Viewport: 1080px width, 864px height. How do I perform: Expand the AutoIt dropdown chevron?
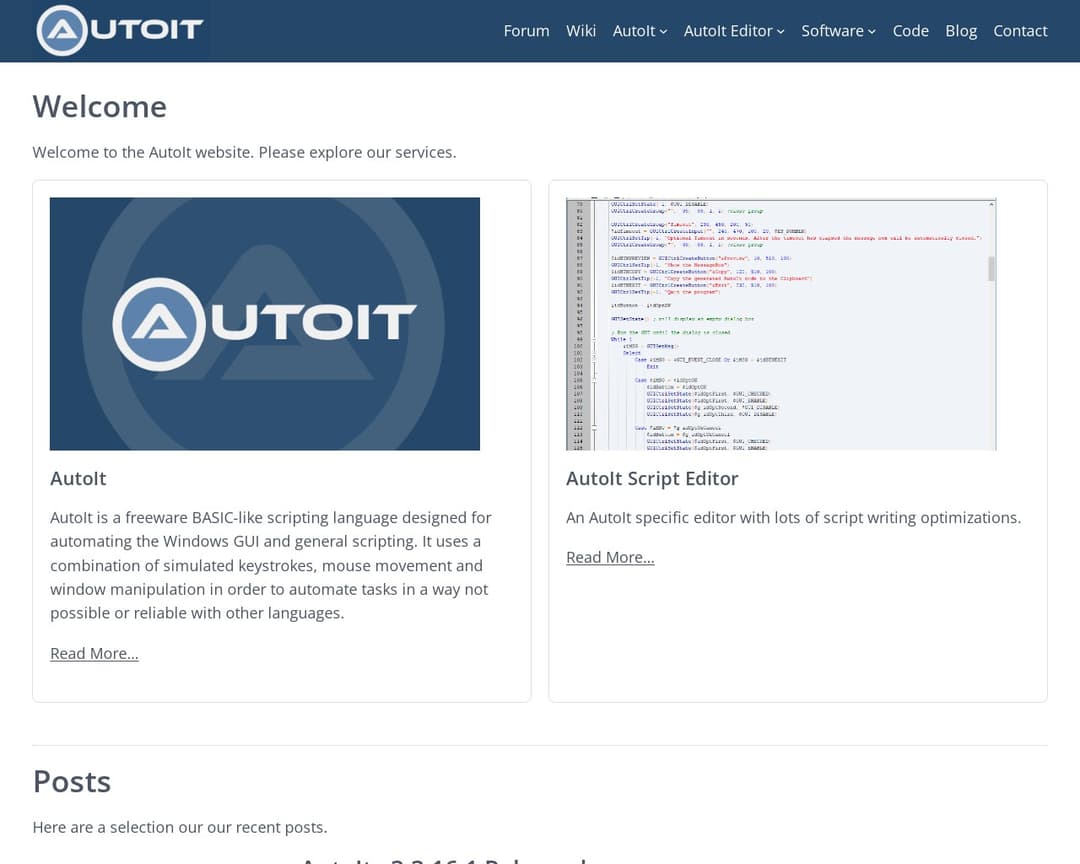[x=663, y=31]
